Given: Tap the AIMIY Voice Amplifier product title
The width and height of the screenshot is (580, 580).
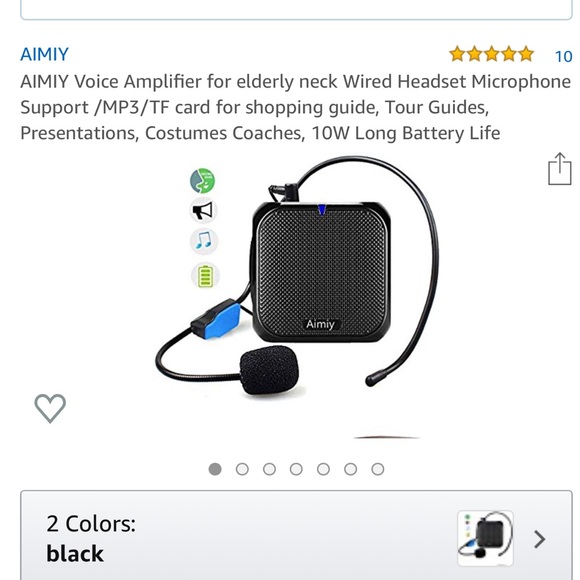Looking at the screenshot, I should 295,107.
